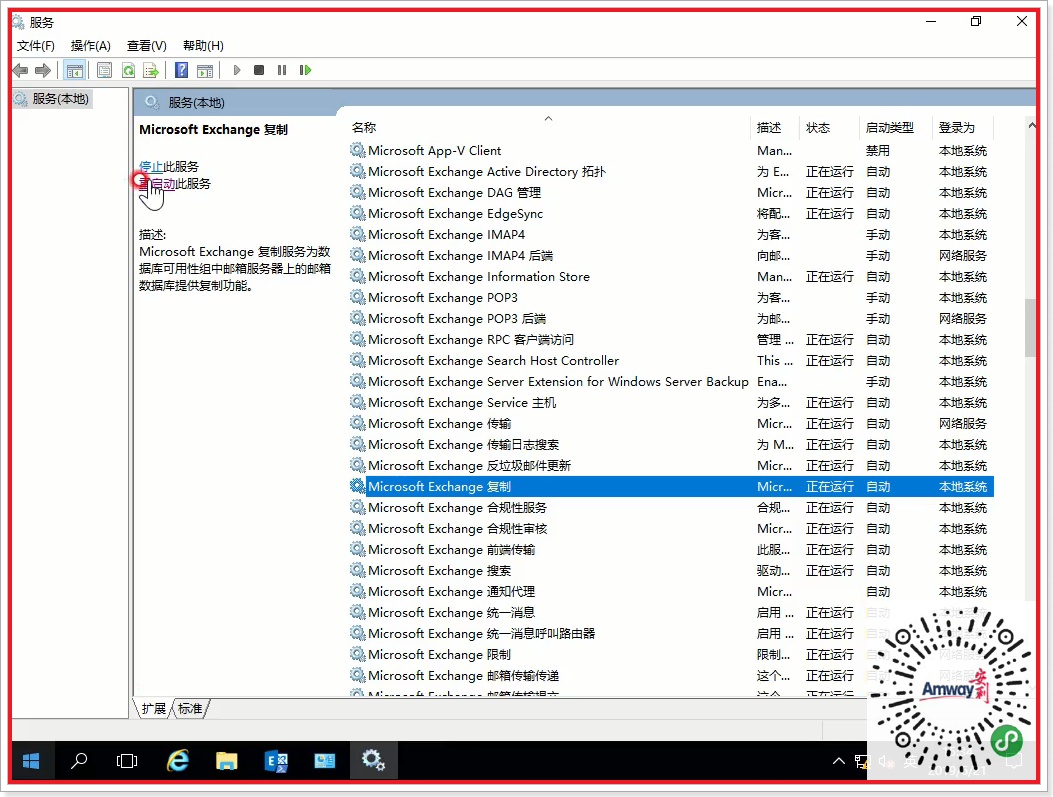The image size is (1053, 797).
Task: Pause the service with the toolbar pause icon
Action: (x=282, y=70)
